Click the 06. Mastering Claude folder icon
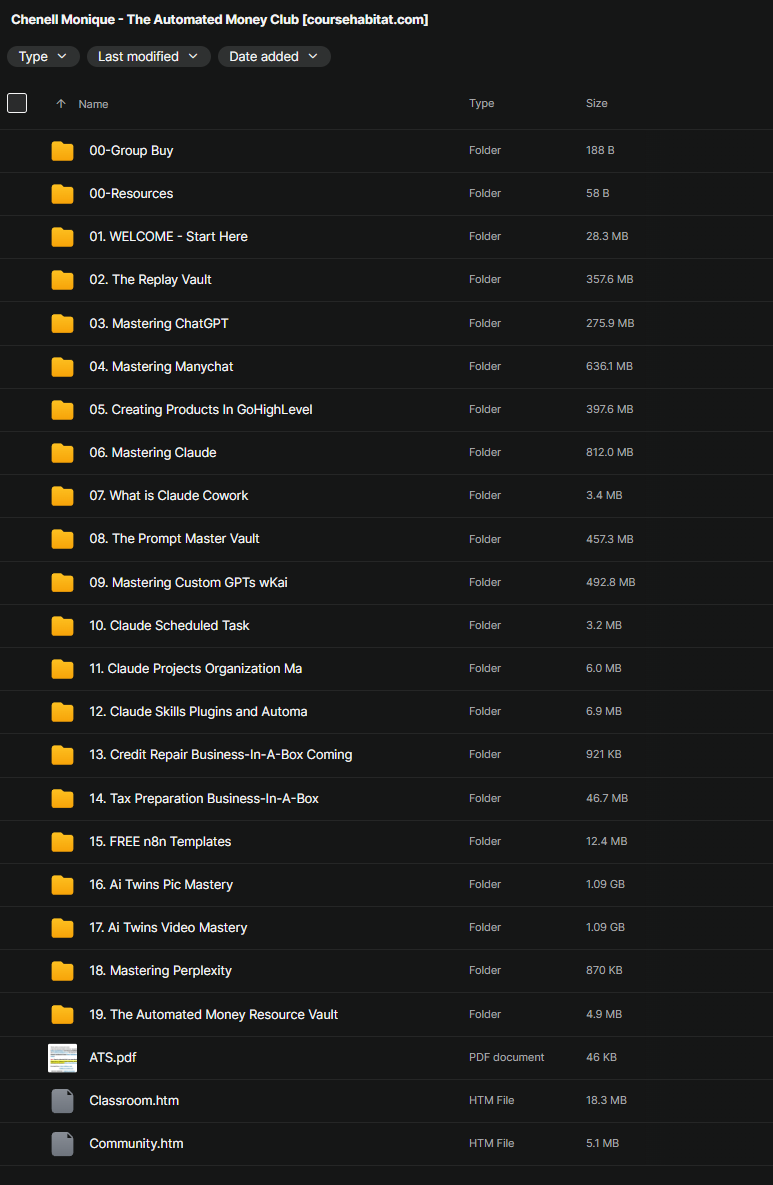773x1185 pixels. tap(62, 453)
